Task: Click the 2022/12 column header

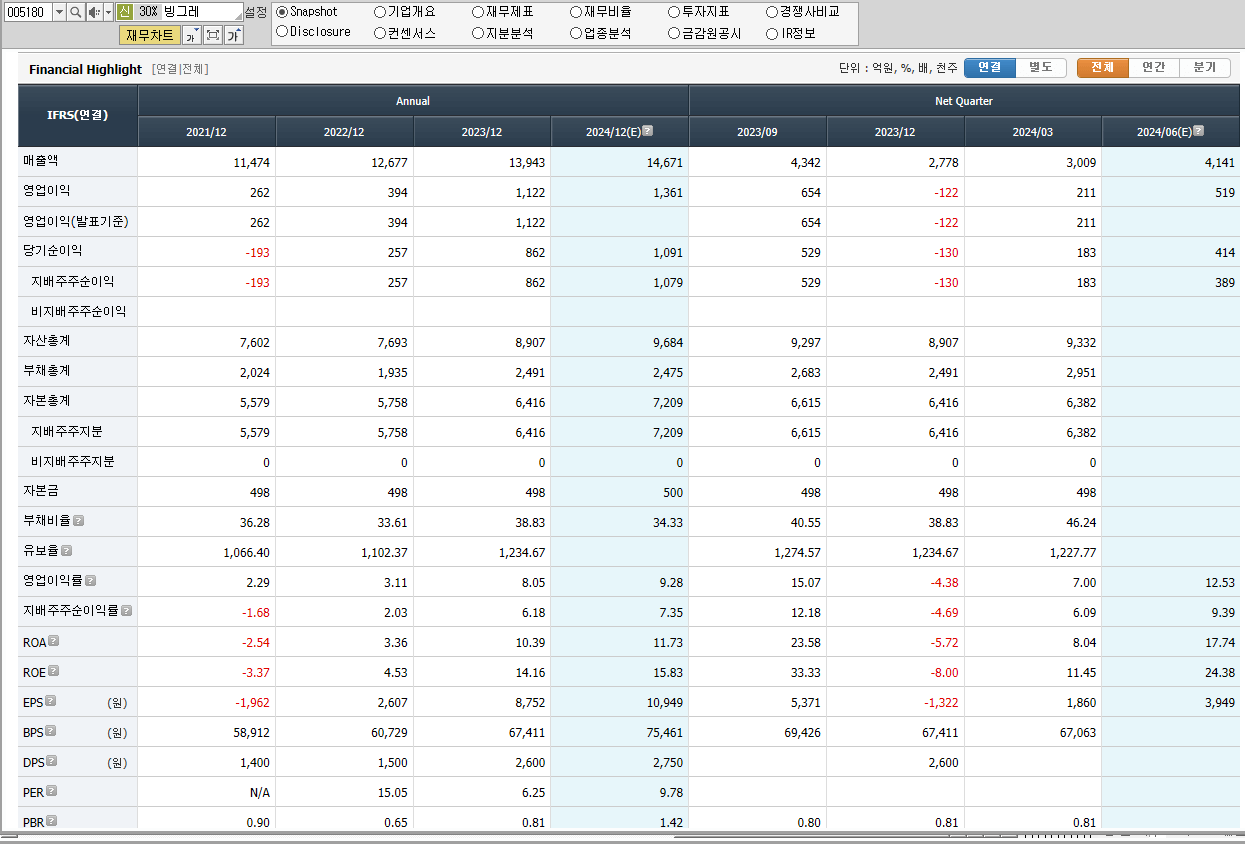Action: pos(344,132)
